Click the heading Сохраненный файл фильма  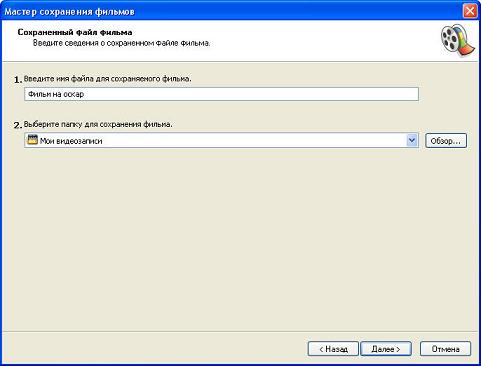(75, 32)
